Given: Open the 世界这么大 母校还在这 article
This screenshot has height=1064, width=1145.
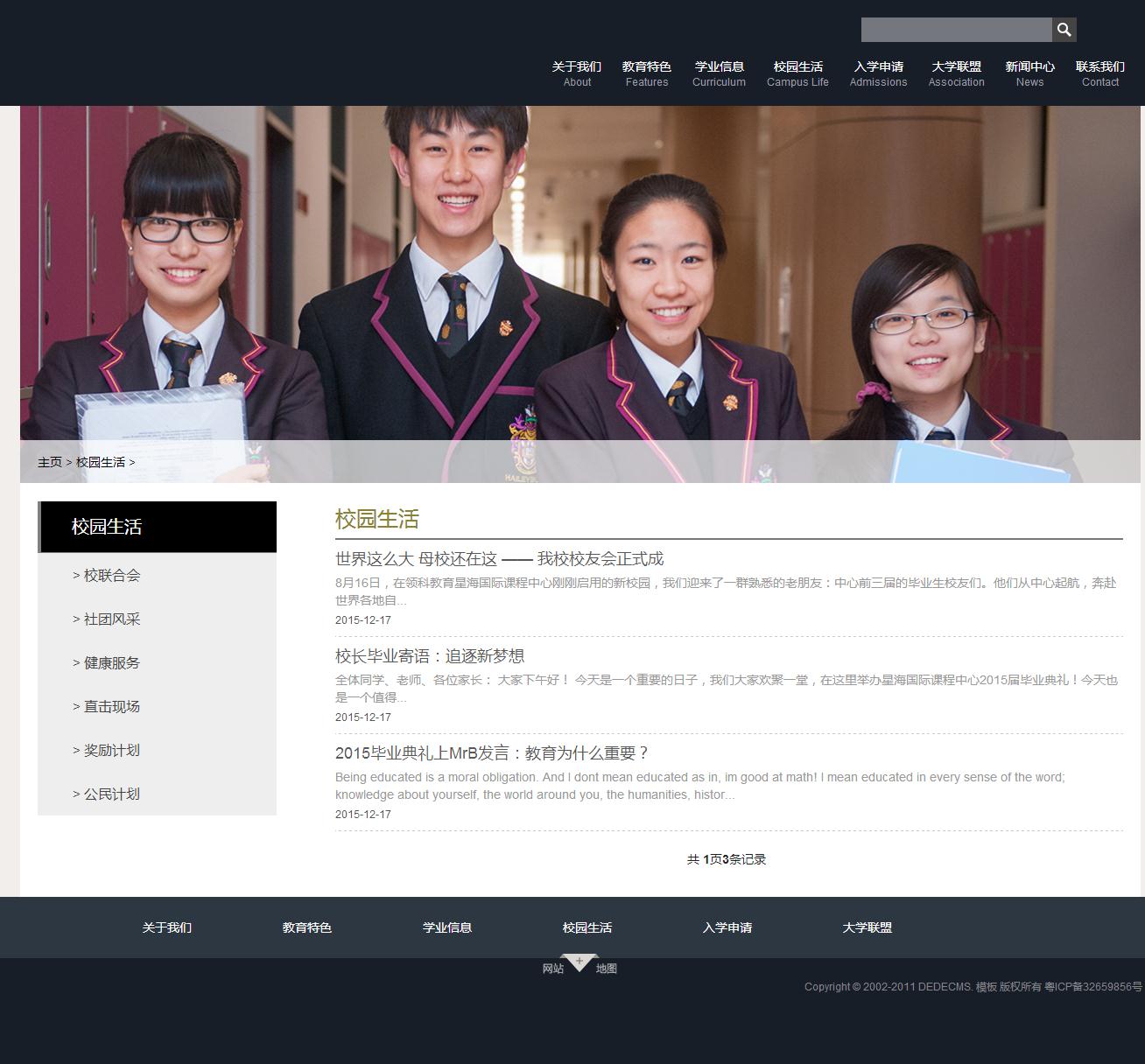Looking at the screenshot, I should pyautogui.click(x=499, y=559).
